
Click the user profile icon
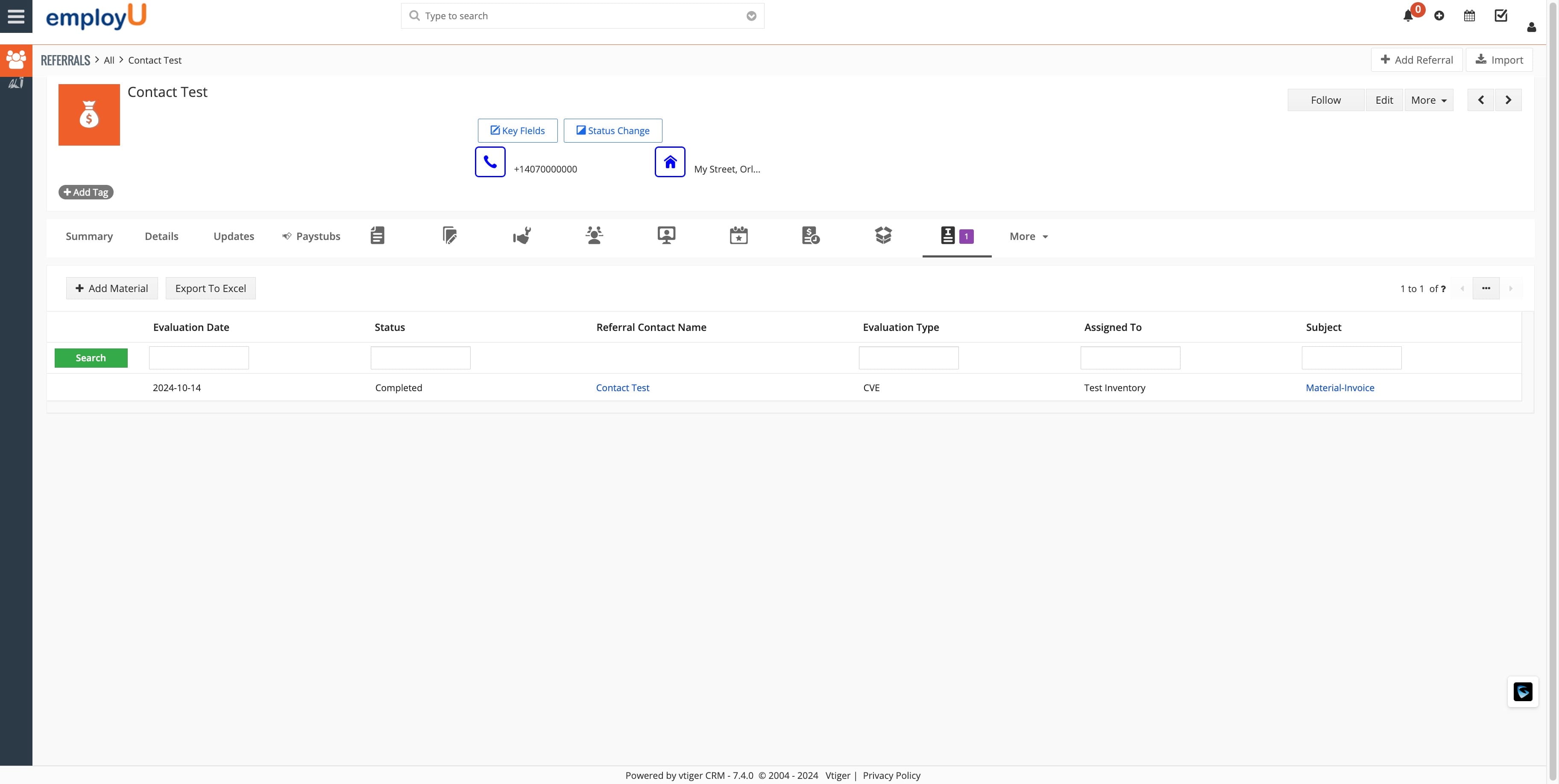1531,26
